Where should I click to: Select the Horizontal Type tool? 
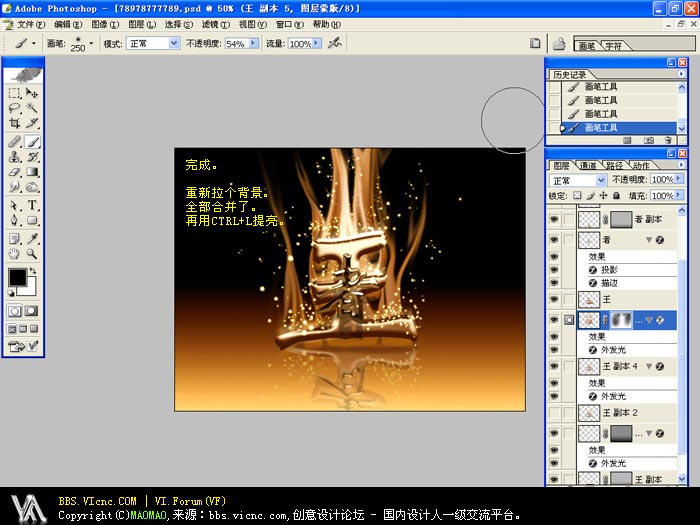(x=32, y=204)
